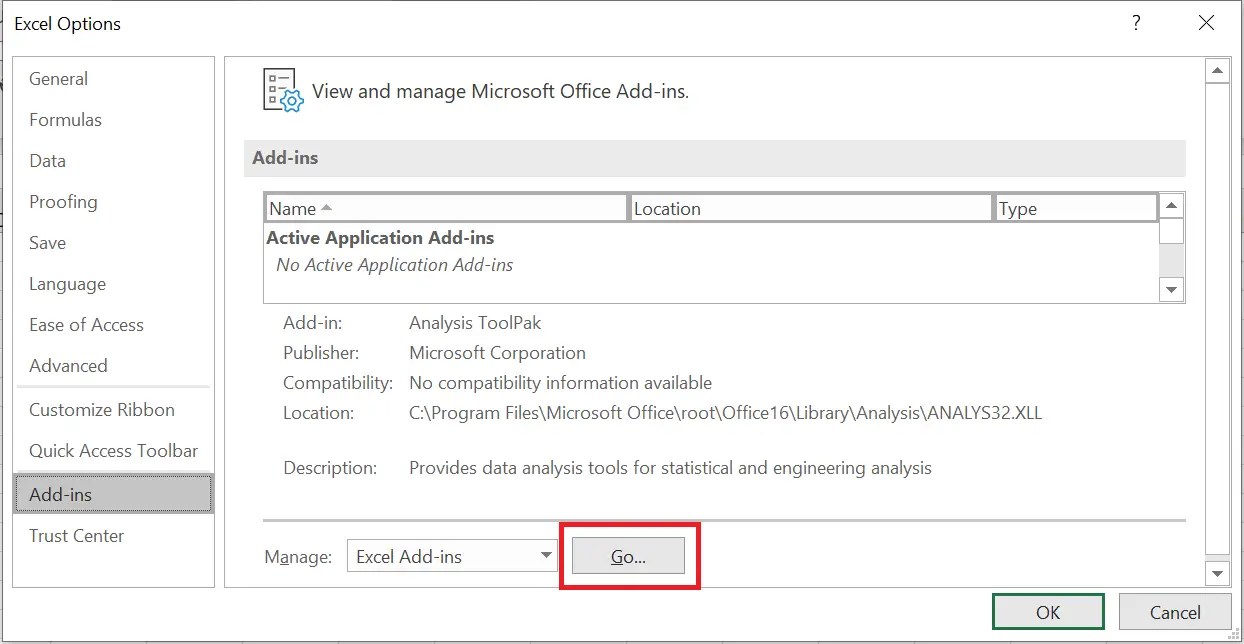Open the Proofing options section
1244x644 pixels.
click(64, 201)
